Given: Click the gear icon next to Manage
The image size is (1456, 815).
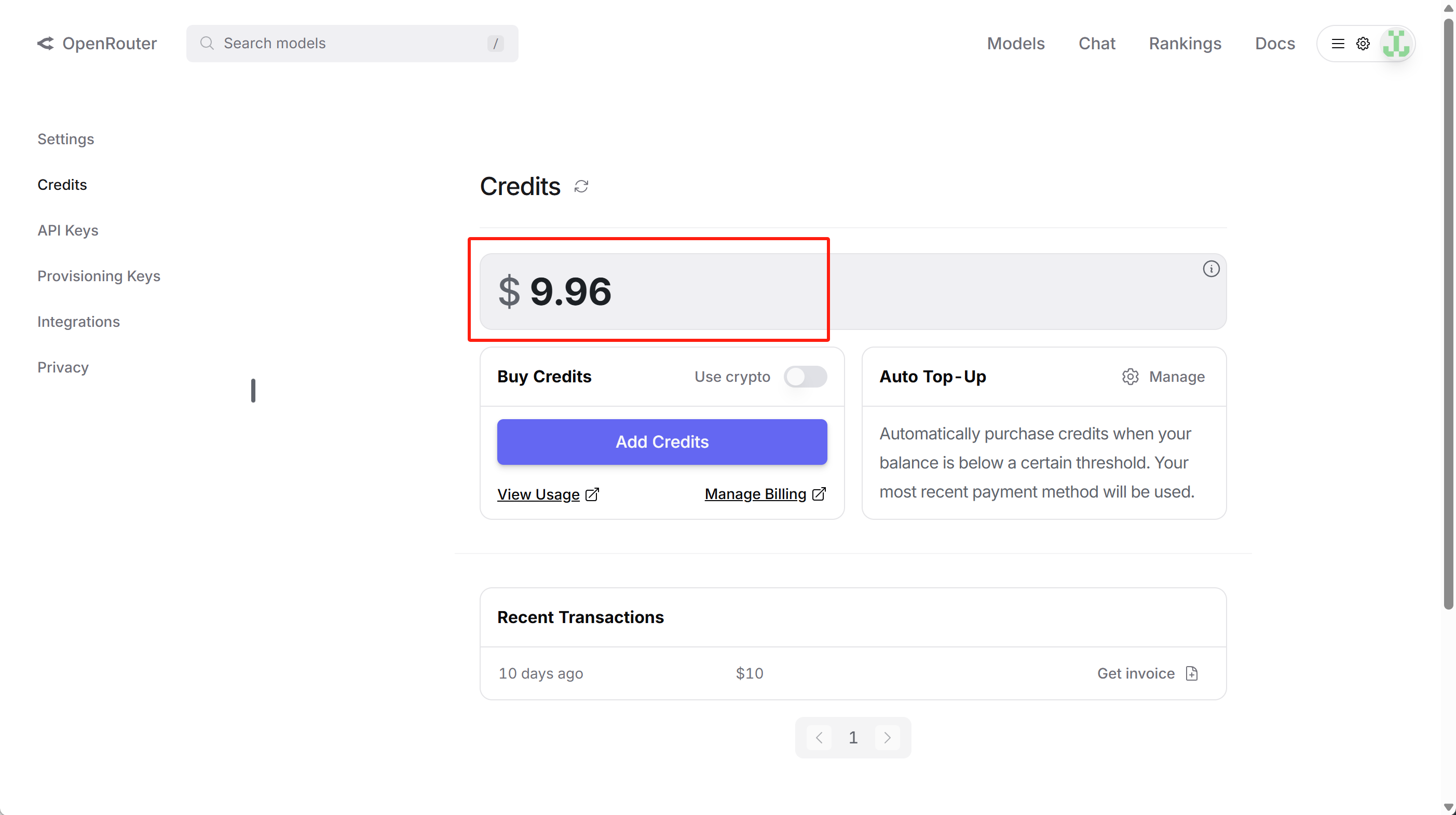Looking at the screenshot, I should point(1130,377).
